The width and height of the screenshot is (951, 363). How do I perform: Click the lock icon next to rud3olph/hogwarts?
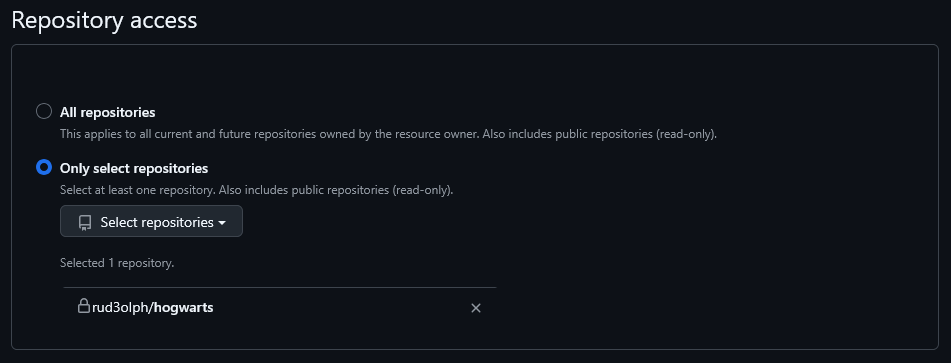click(x=84, y=305)
